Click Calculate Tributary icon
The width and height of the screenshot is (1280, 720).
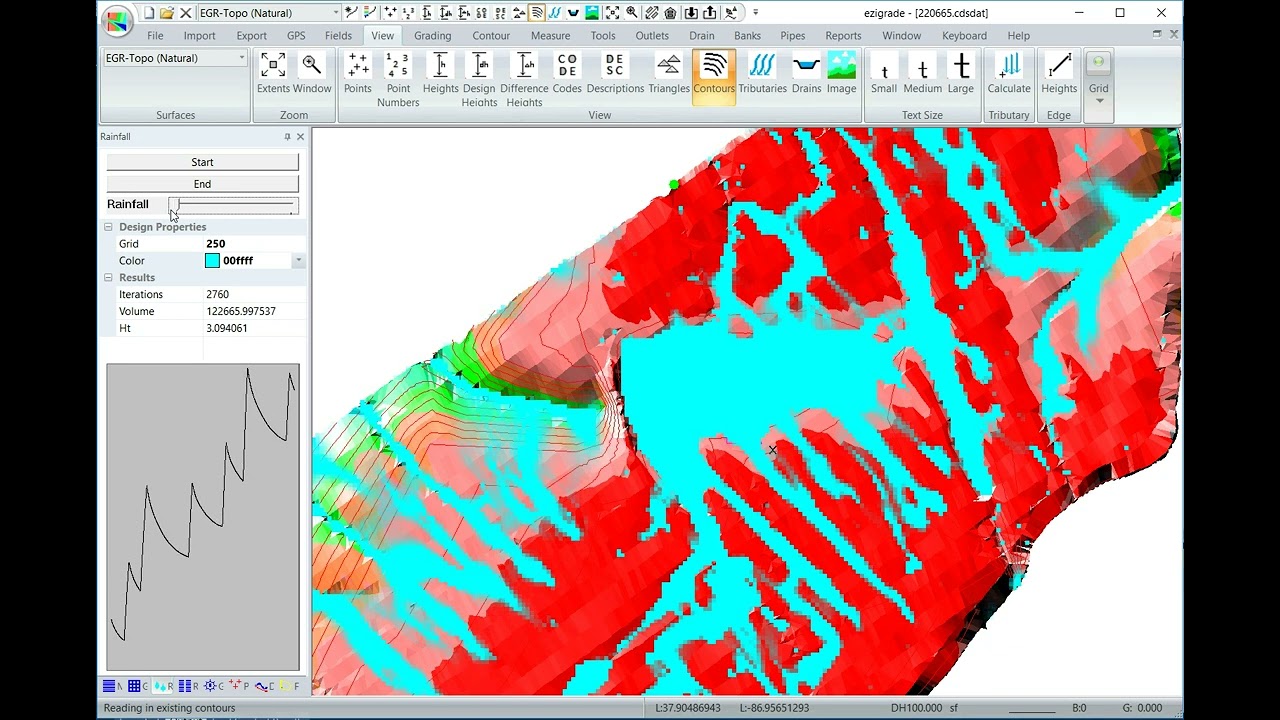click(x=1009, y=73)
